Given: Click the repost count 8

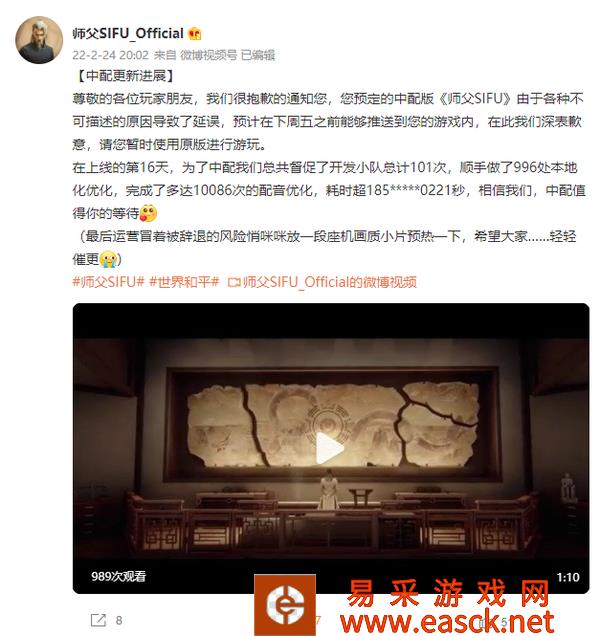Looking at the screenshot, I should 119,620.
